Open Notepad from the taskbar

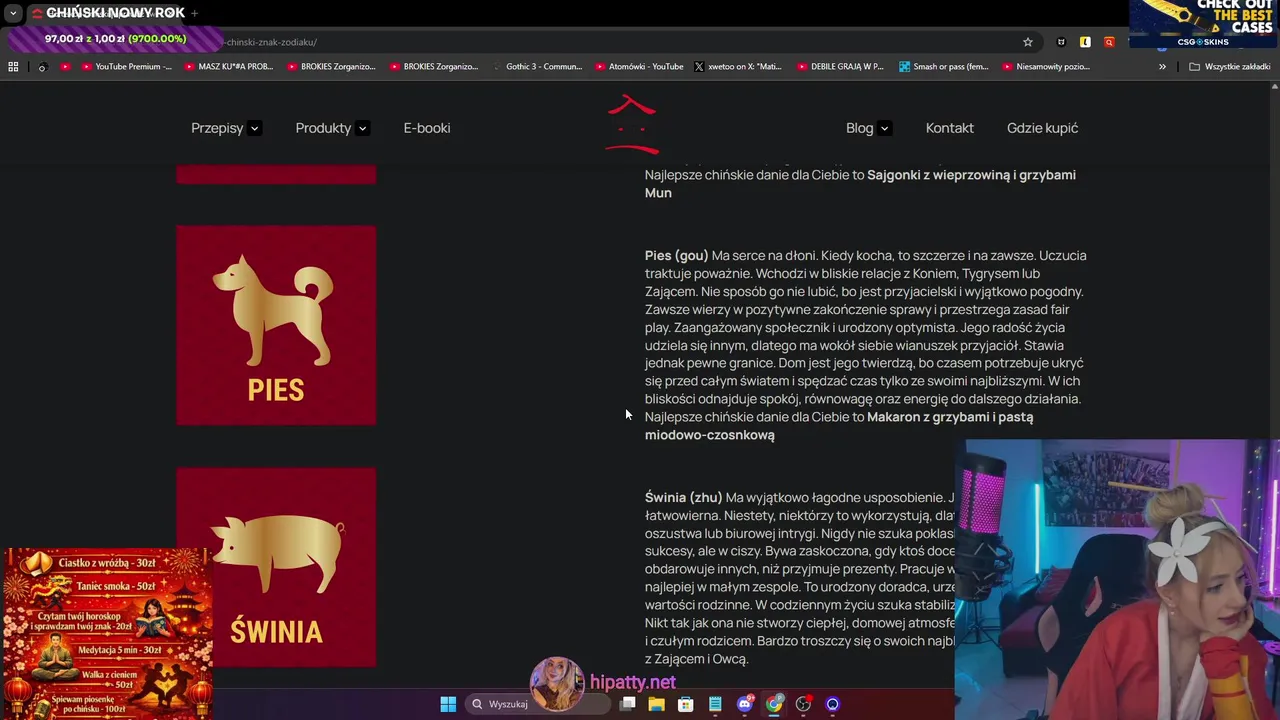click(x=715, y=704)
